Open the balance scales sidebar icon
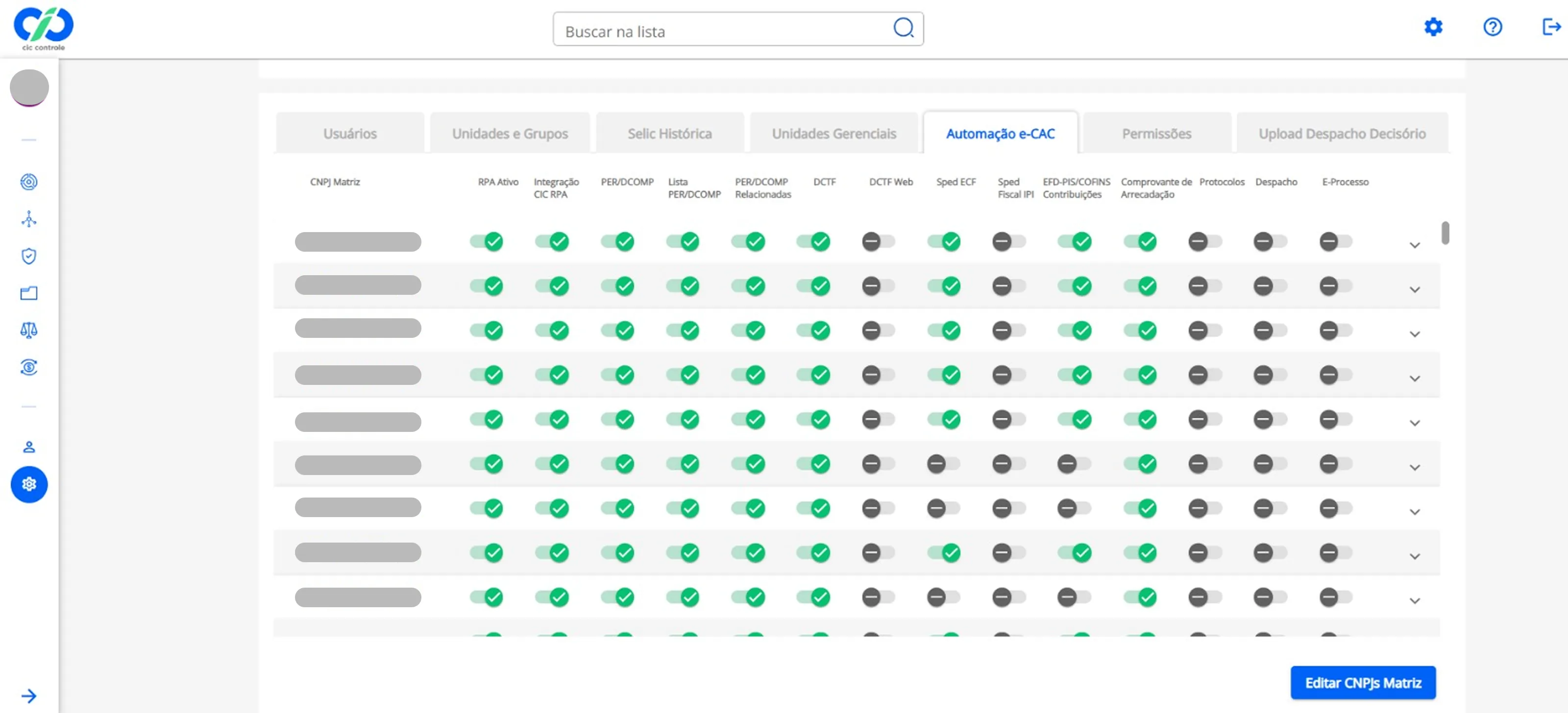This screenshot has width=1568, height=713. (x=28, y=331)
